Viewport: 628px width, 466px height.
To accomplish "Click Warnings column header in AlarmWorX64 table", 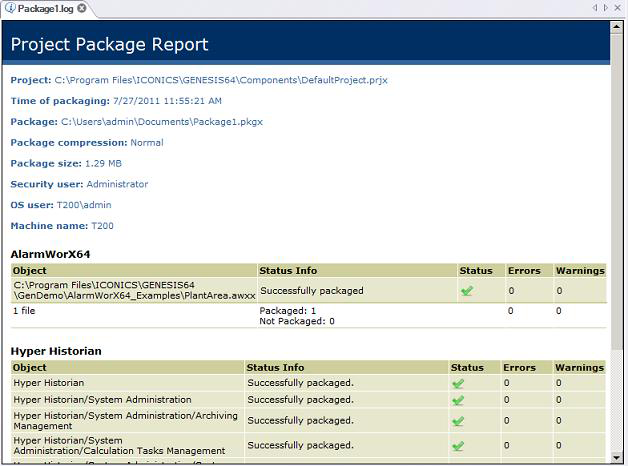I will pos(580,271).
